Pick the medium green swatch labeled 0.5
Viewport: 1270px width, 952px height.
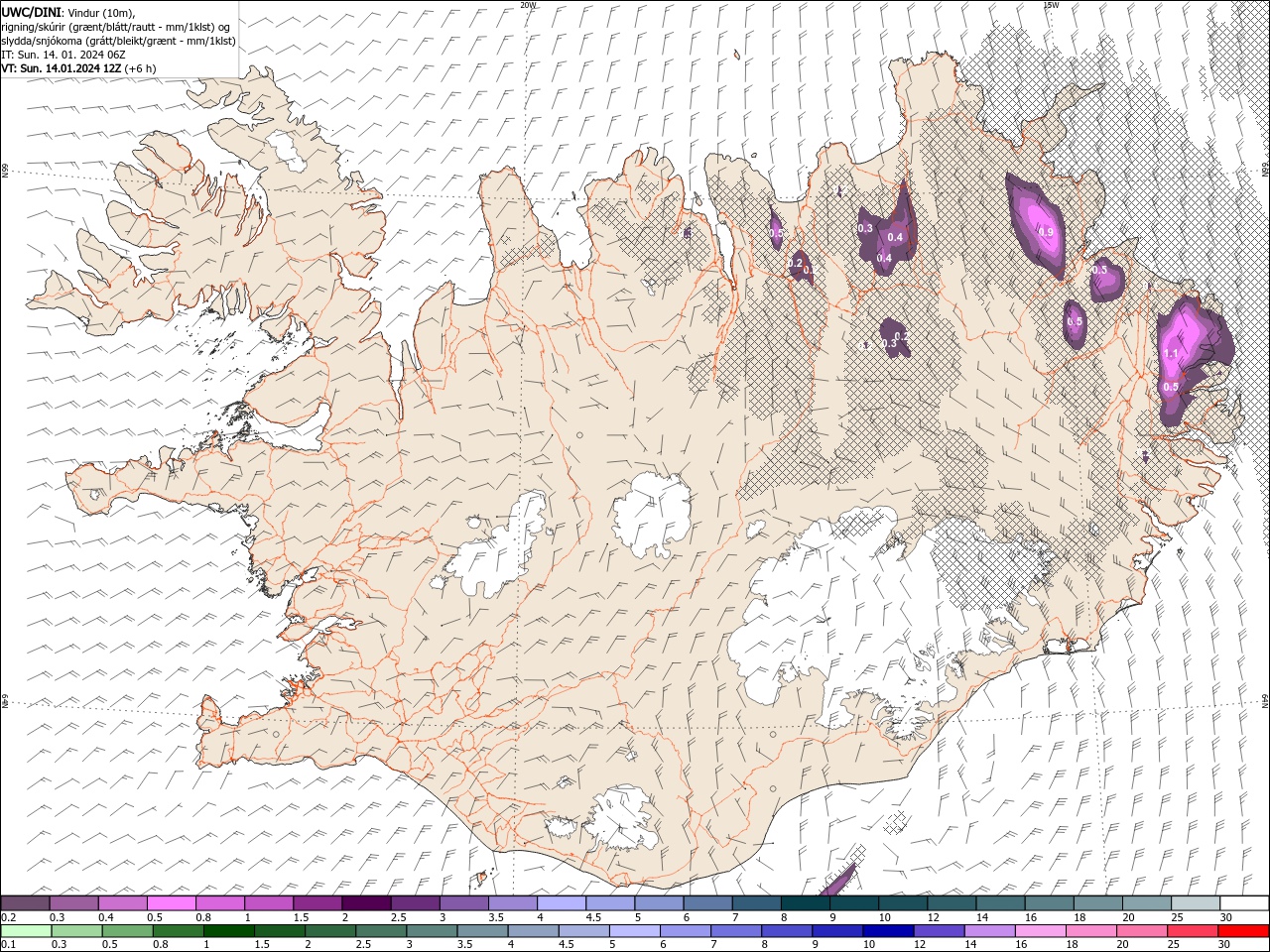coord(127,931)
